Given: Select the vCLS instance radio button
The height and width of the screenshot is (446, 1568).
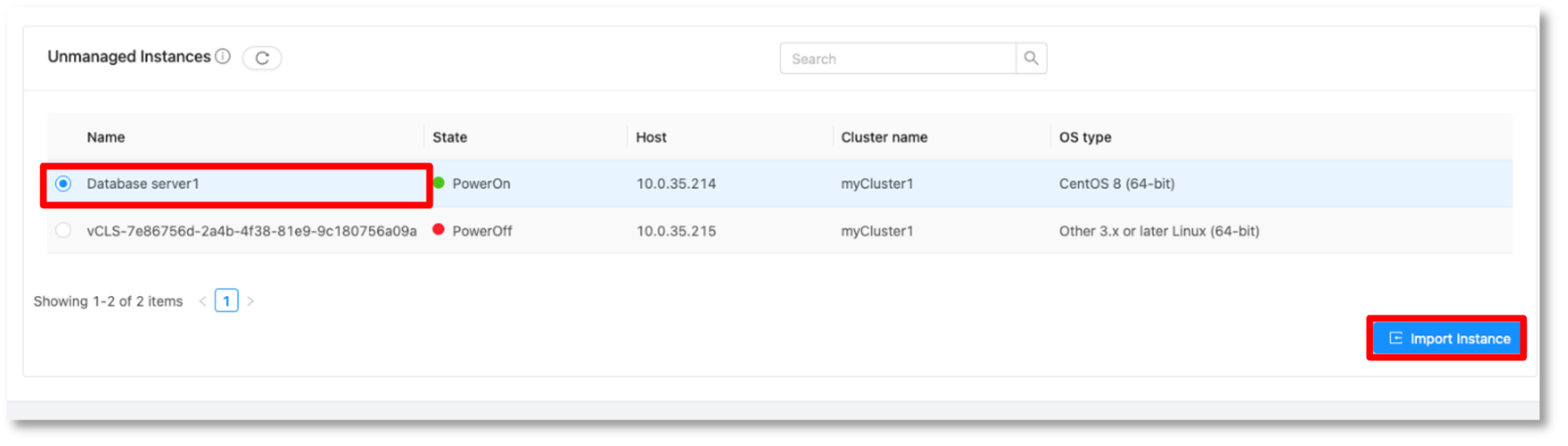Looking at the screenshot, I should tap(63, 230).
